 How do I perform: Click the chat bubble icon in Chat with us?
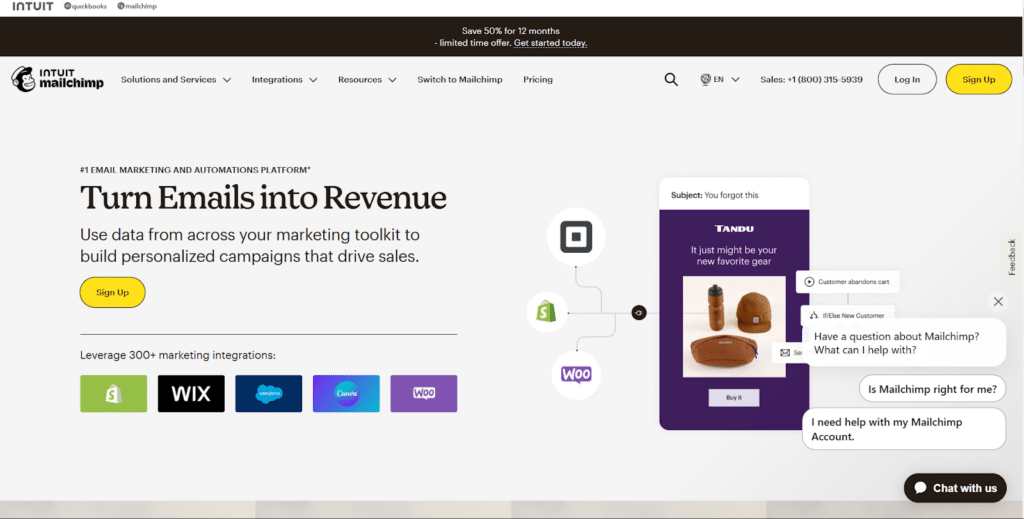(x=920, y=488)
